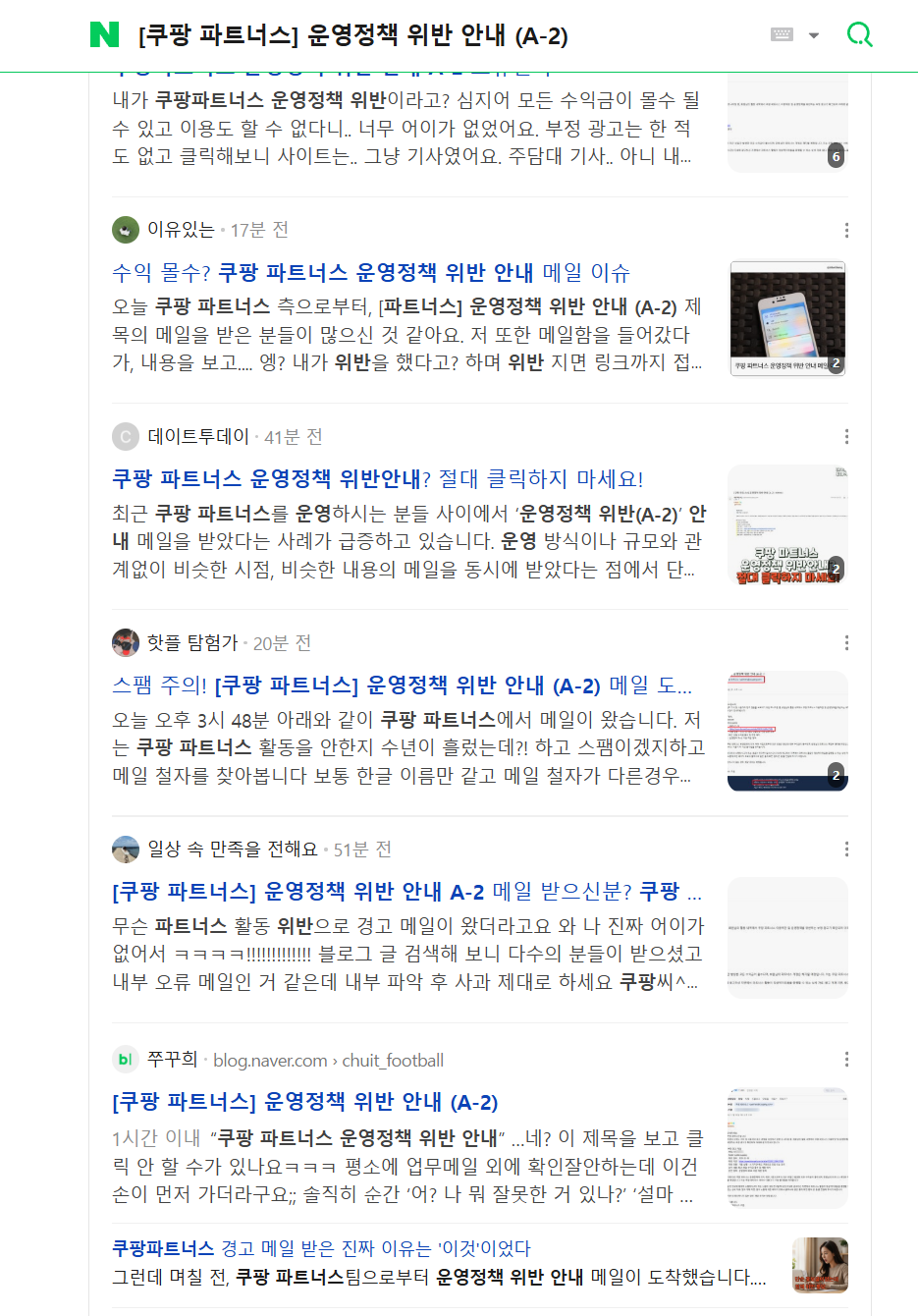Open 쿠팡파트너스 경고 메일 받은 진짜 이유 link
This screenshot has width=918, height=1316.
click(x=321, y=1247)
